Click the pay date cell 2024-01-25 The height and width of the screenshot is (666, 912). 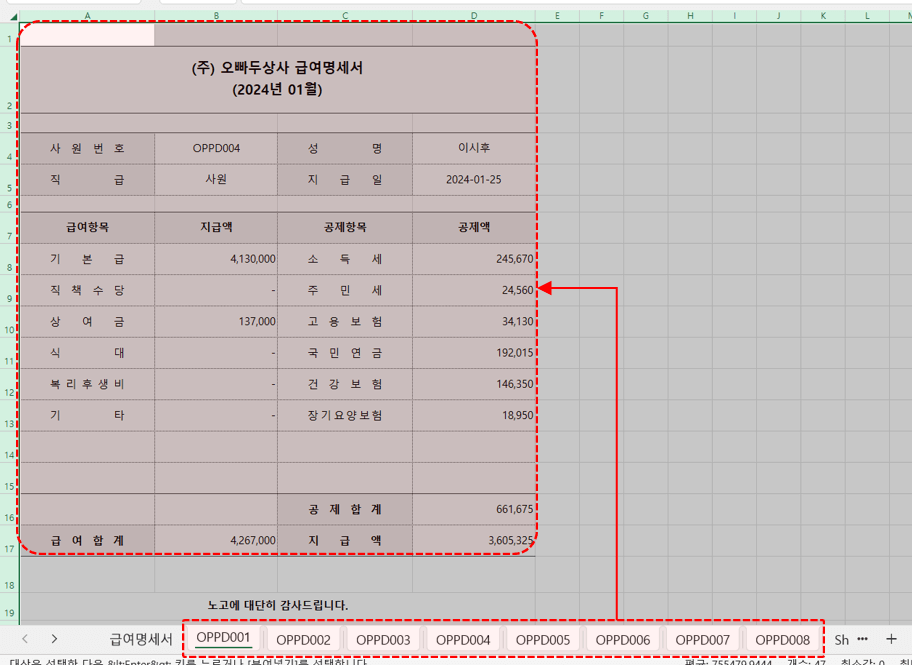[474, 180]
